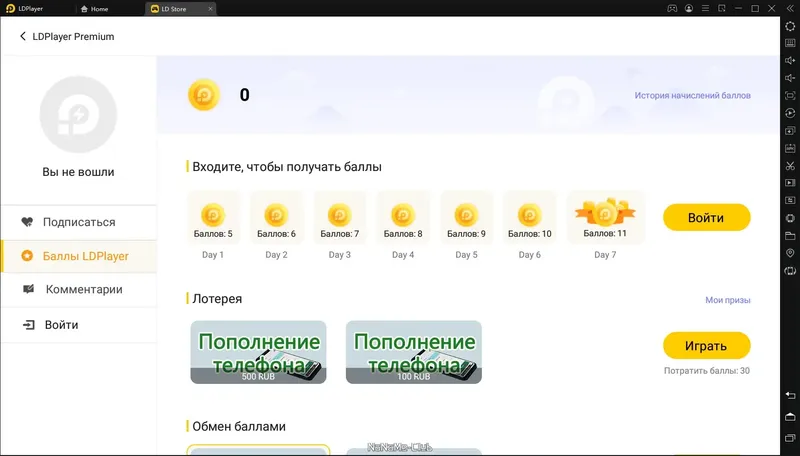Screen dimensions: 800x456
Task: Select the Day 1 reward card
Action: (x=213, y=218)
